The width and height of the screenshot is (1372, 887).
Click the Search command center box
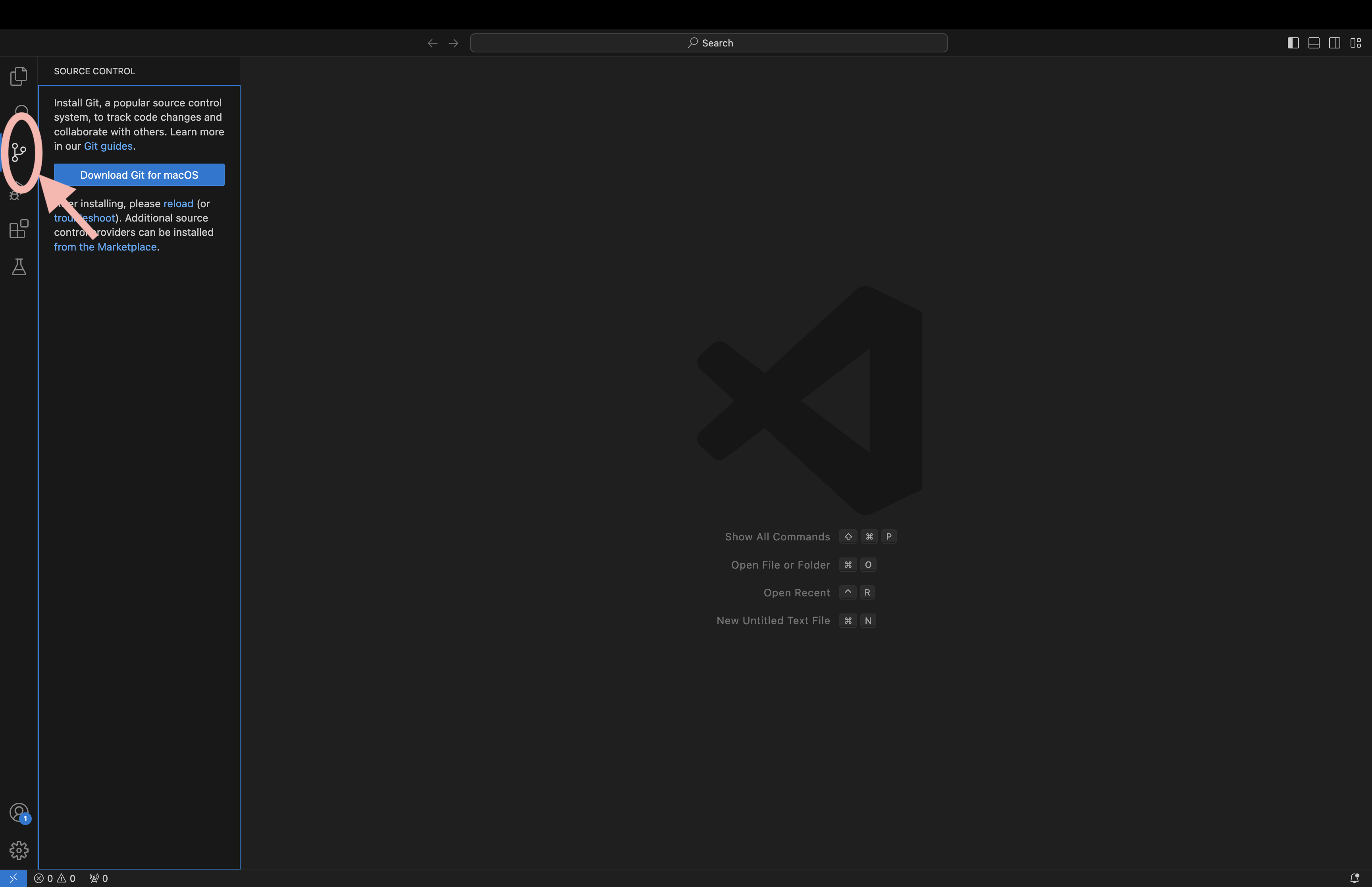point(709,43)
